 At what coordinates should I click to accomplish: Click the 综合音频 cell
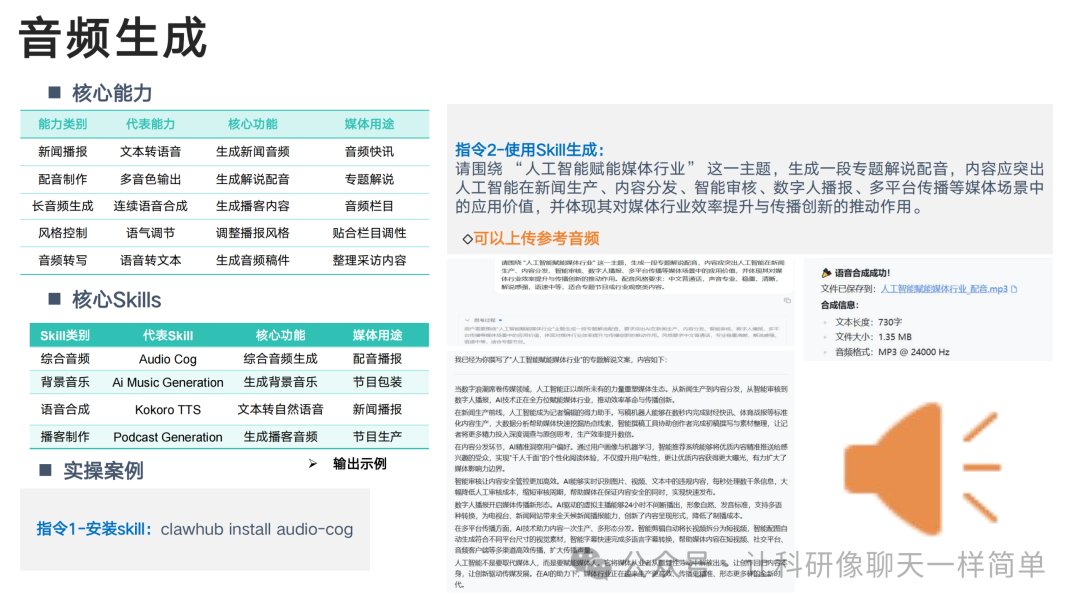[65, 359]
